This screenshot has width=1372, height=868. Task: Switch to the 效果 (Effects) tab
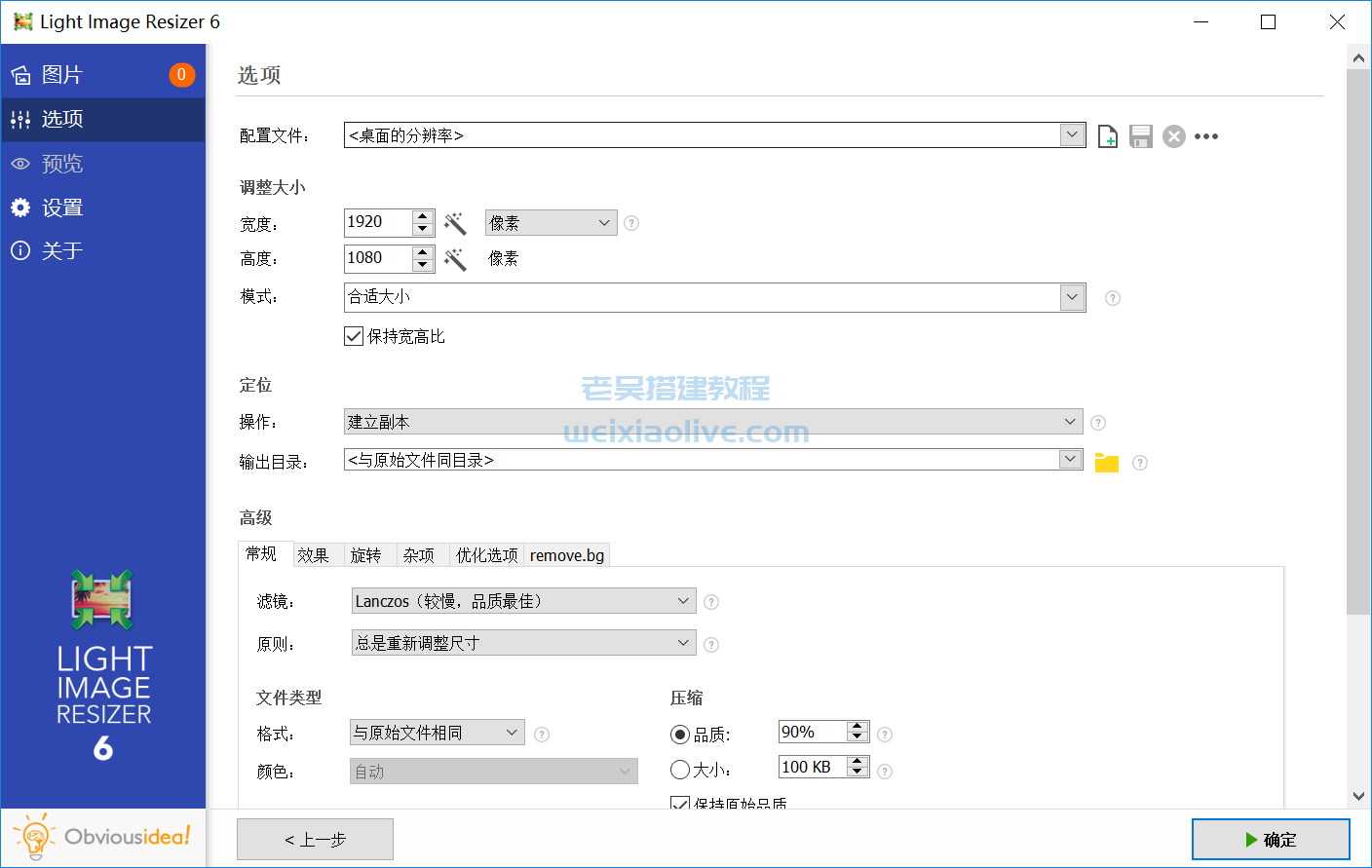pyautogui.click(x=316, y=554)
